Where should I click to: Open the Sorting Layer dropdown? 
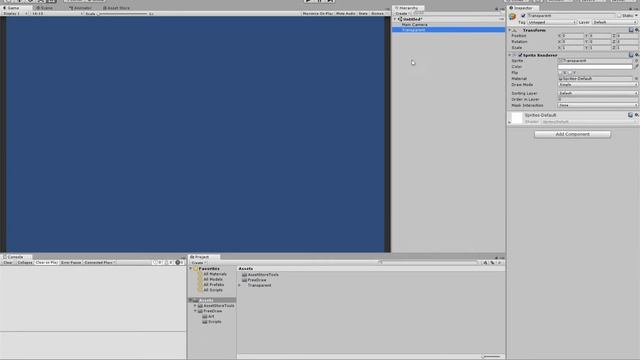[x=598, y=93]
